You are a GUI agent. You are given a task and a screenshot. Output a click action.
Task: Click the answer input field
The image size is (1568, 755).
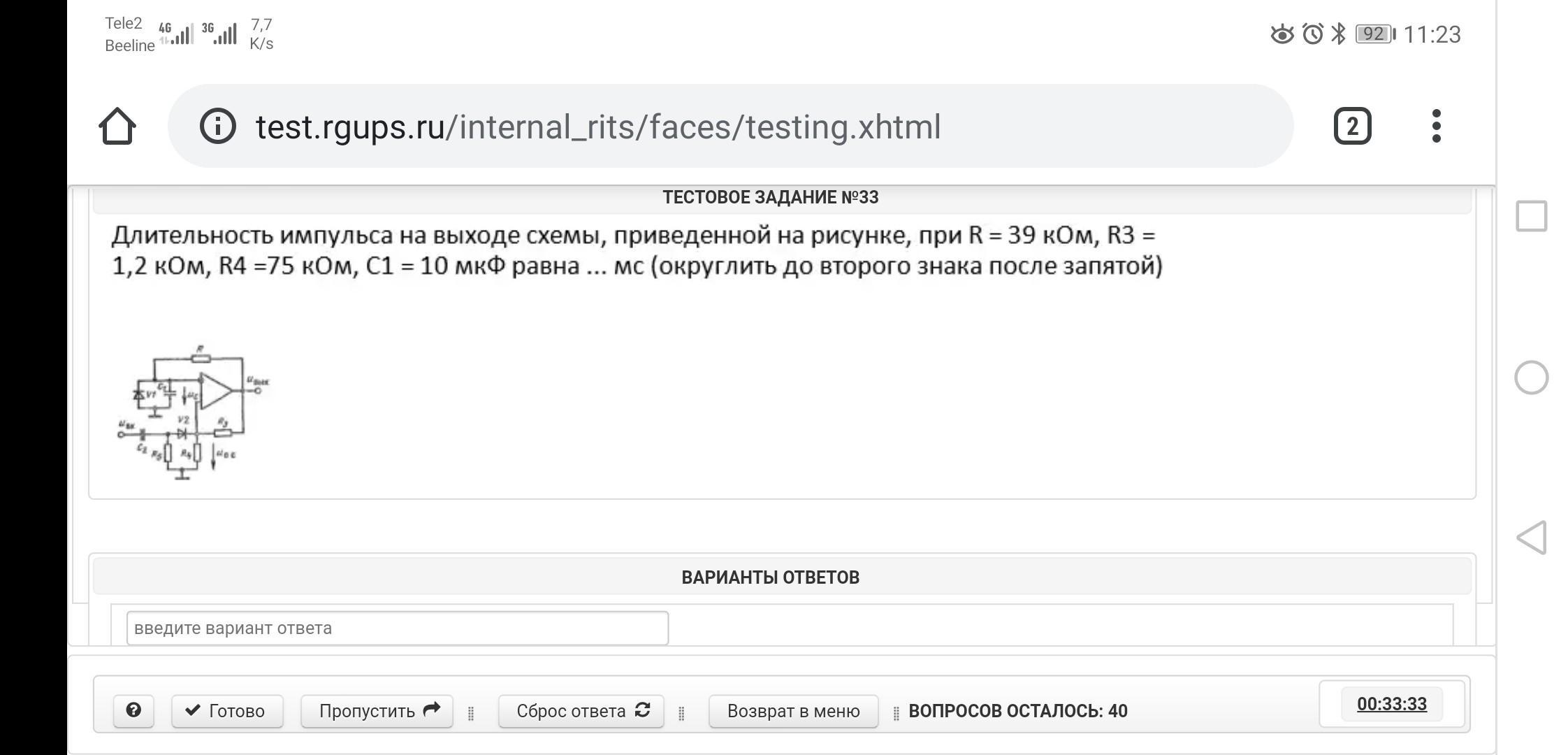(x=397, y=628)
